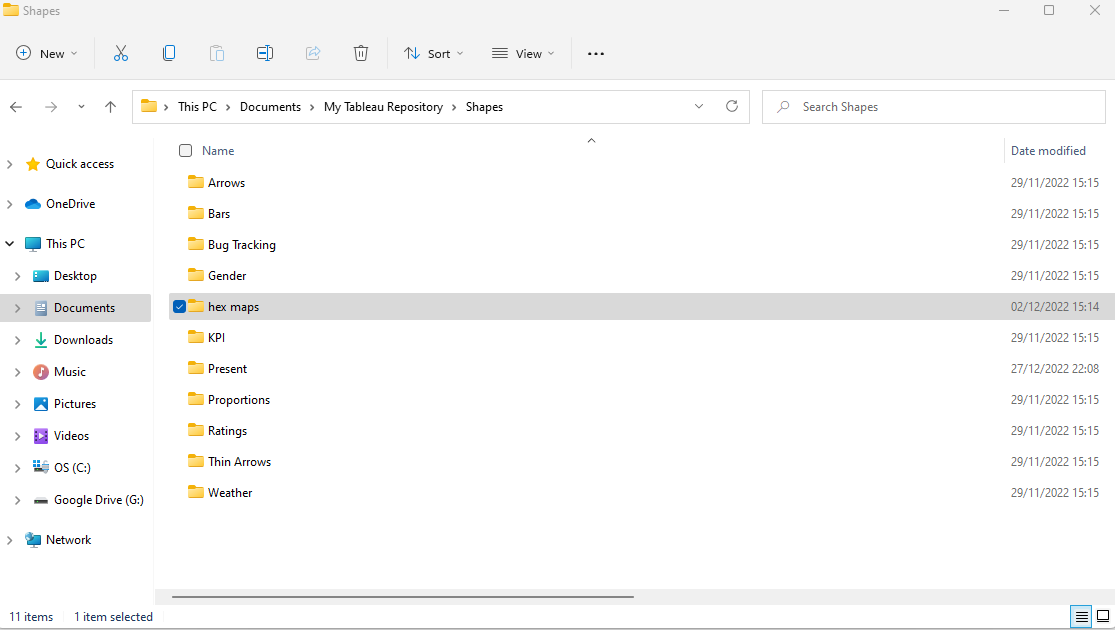
Task: Click in the Search Shapes field
Action: pos(934,107)
